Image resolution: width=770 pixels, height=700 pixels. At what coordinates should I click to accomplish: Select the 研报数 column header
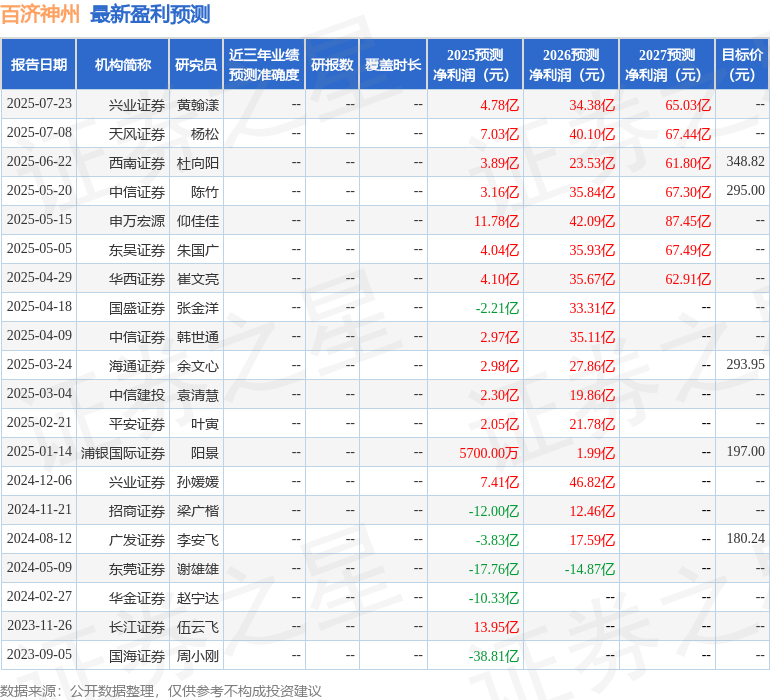coord(332,64)
